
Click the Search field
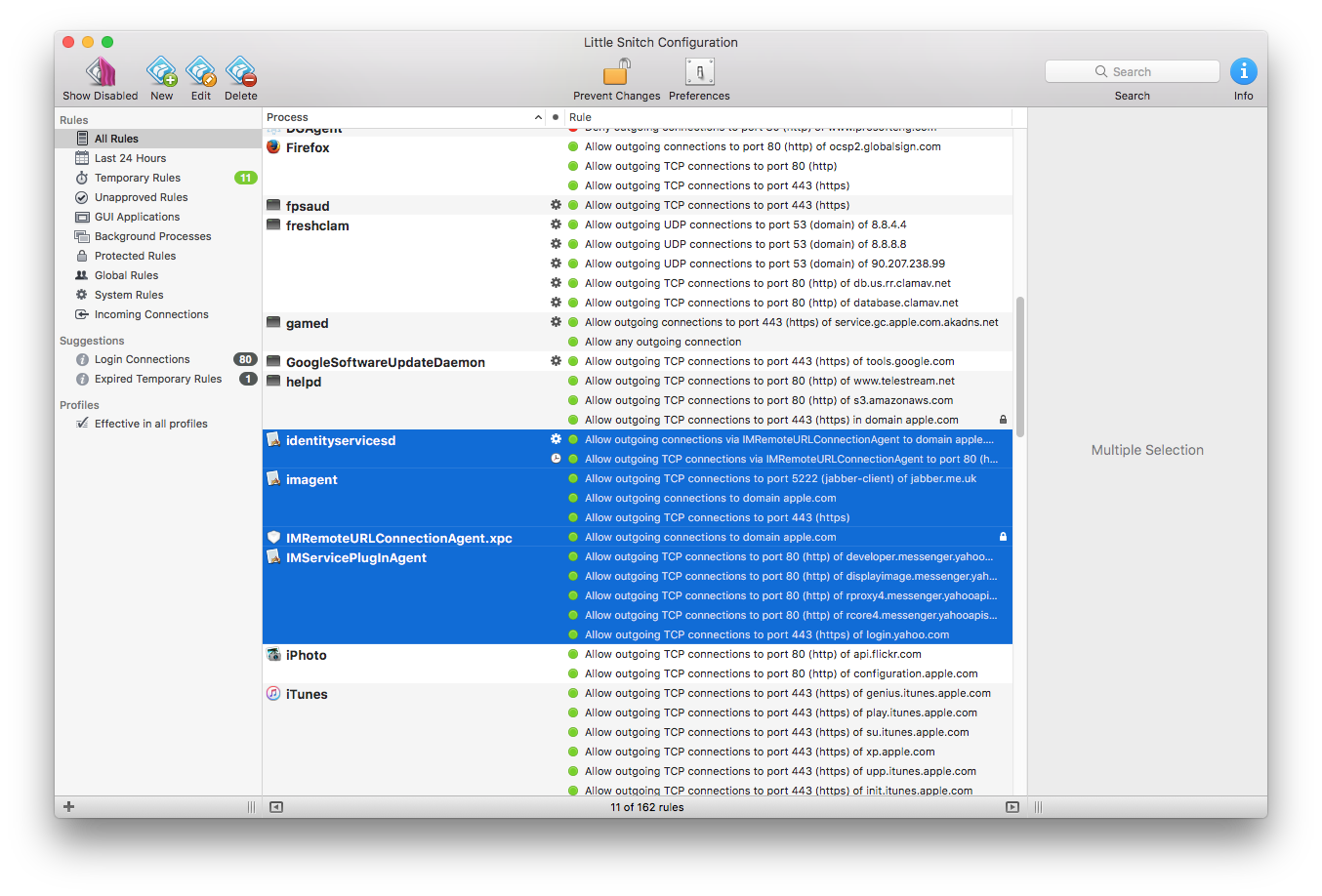coord(1133,71)
